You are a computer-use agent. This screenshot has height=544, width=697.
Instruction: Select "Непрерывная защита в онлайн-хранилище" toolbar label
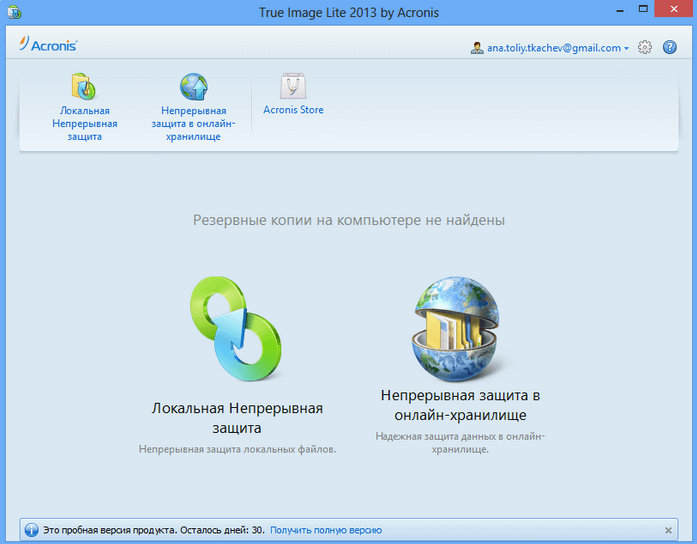[193, 123]
